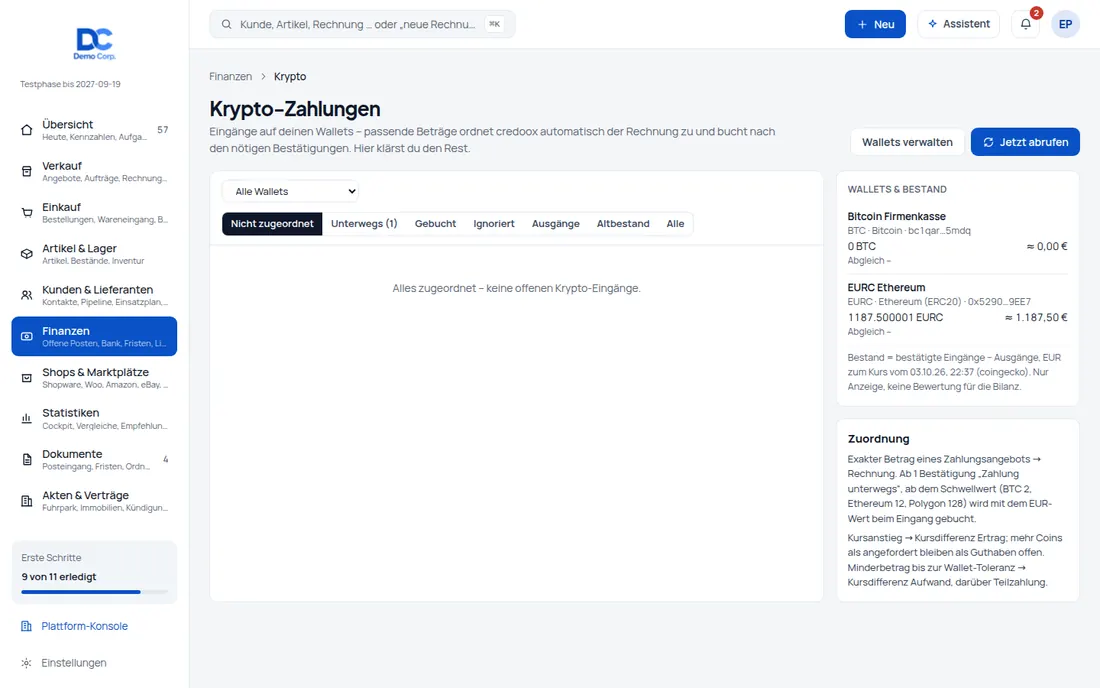This screenshot has width=1100, height=688.
Task: Open Statistiken in the sidebar
Action: (x=94, y=419)
